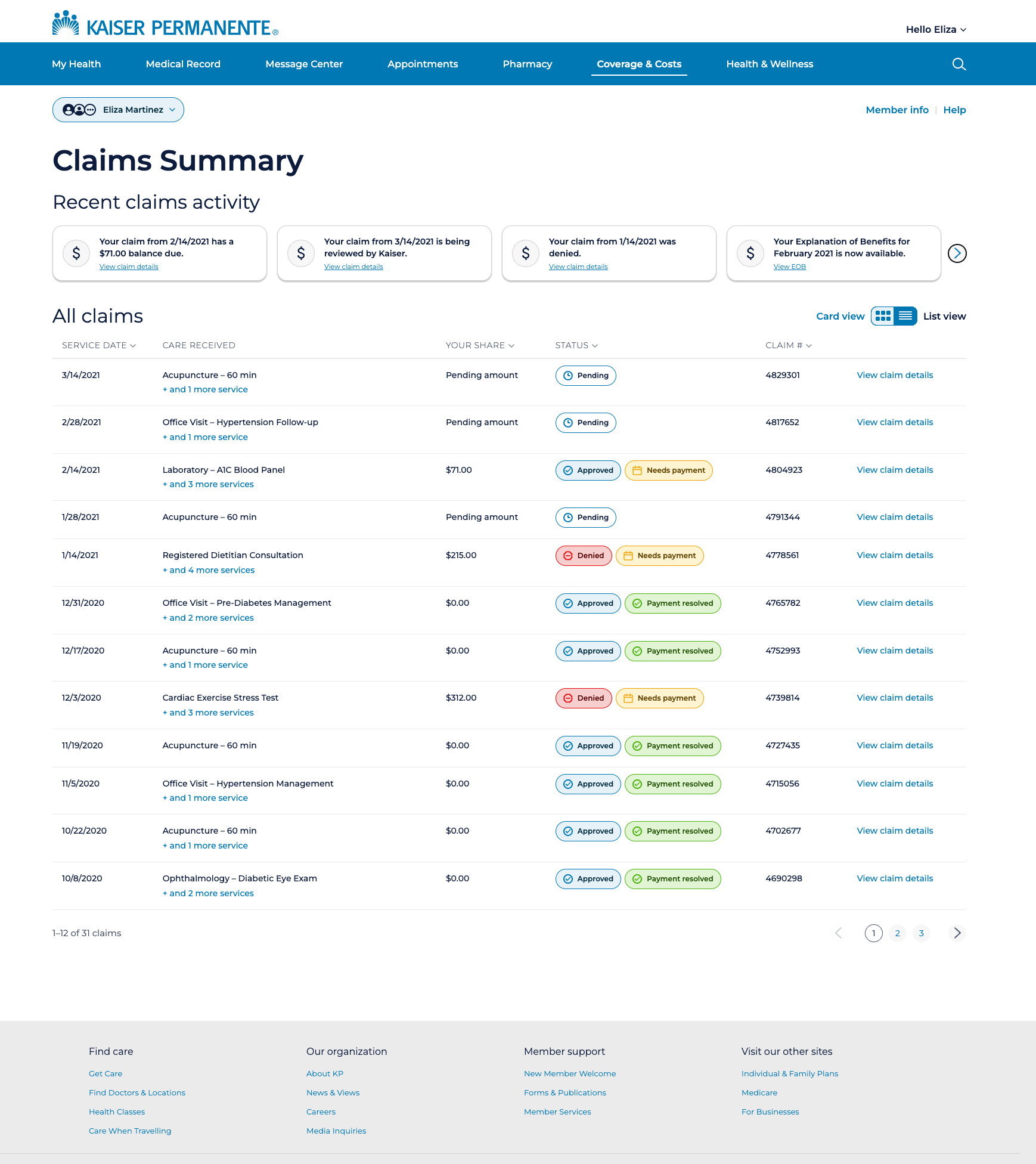The height and width of the screenshot is (1164, 1036).
Task: Sort by Status column
Action: pyautogui.click(x=576, y=345)
